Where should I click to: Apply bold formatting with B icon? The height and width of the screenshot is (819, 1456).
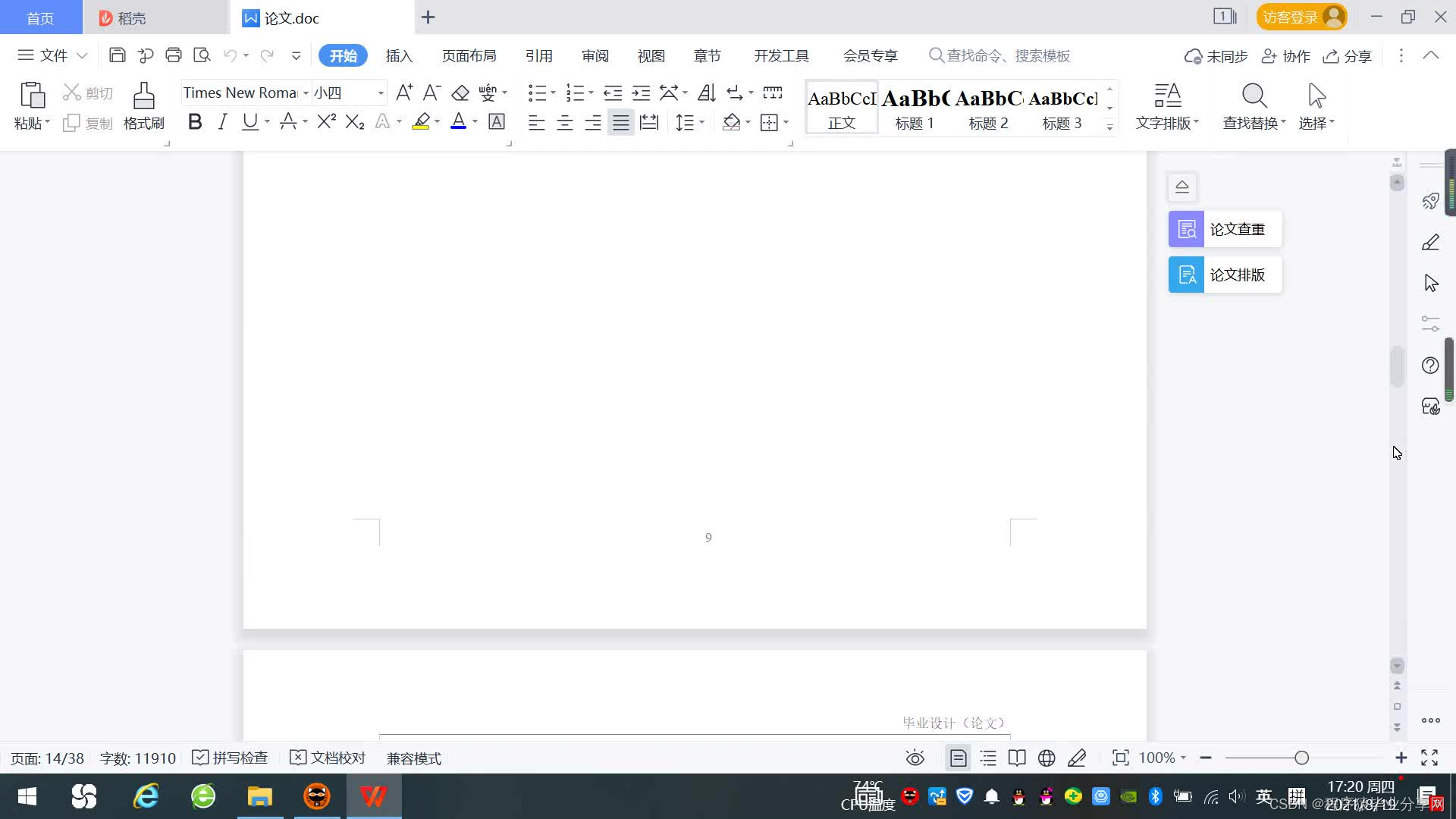pos(195,122)
